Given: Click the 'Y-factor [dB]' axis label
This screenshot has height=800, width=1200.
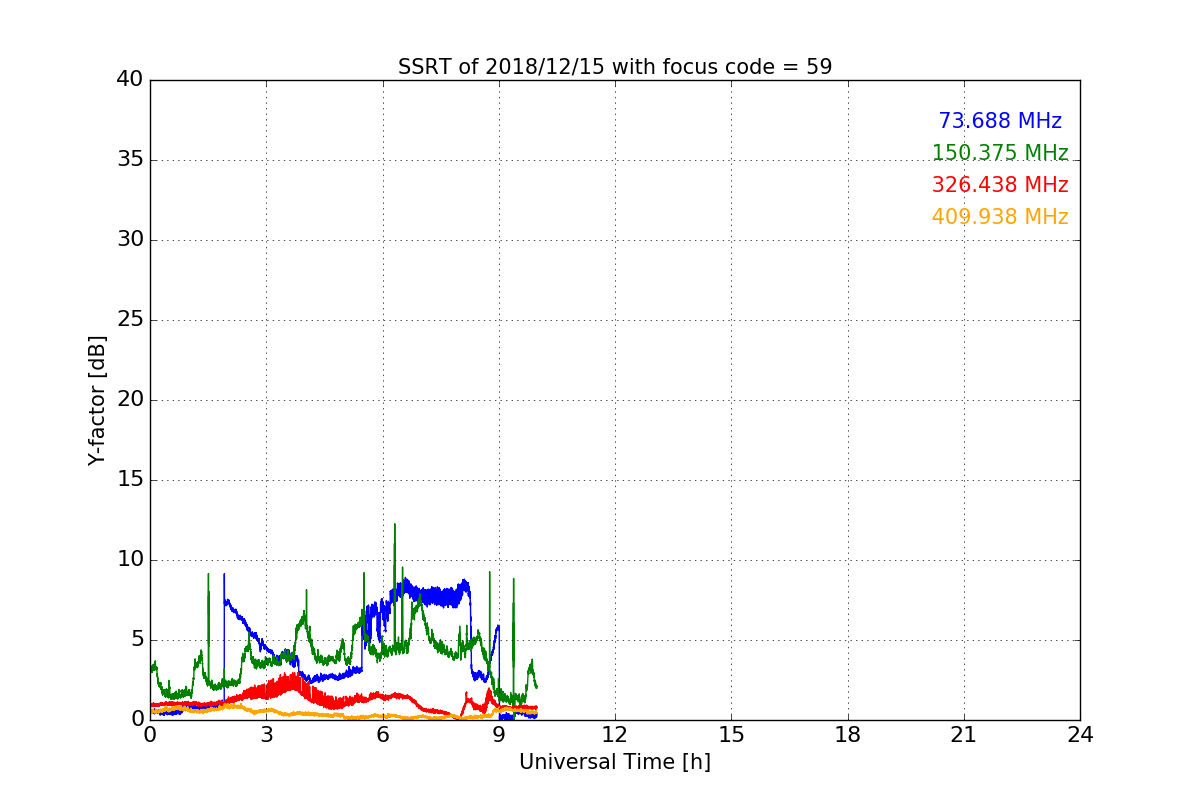Looking at the screenshot, I should click(97, 400).
